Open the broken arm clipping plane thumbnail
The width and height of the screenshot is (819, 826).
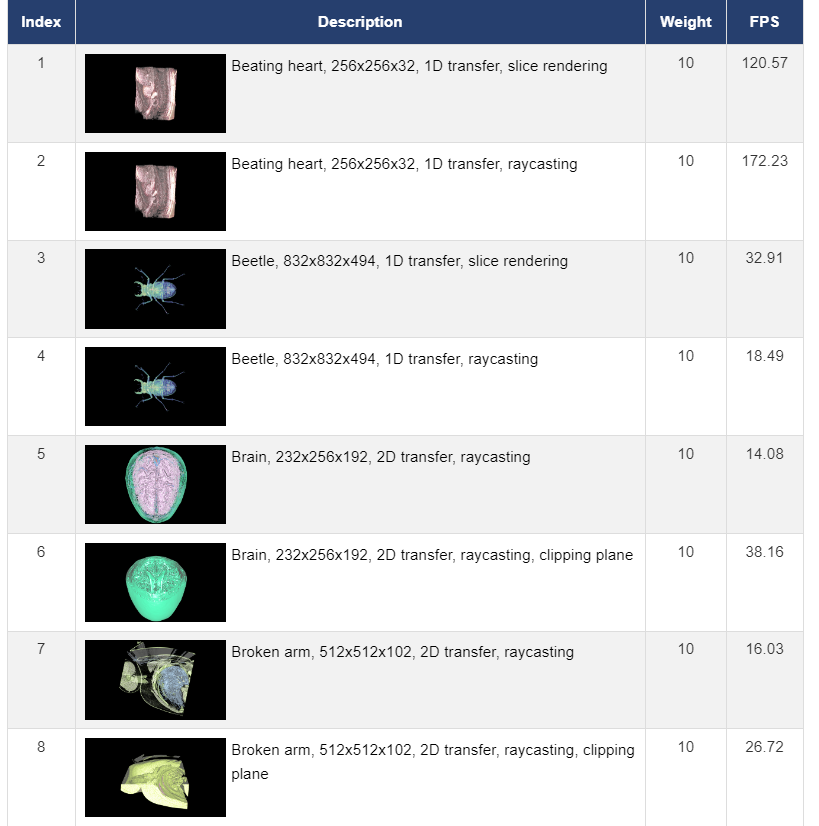tap(155, 777)
